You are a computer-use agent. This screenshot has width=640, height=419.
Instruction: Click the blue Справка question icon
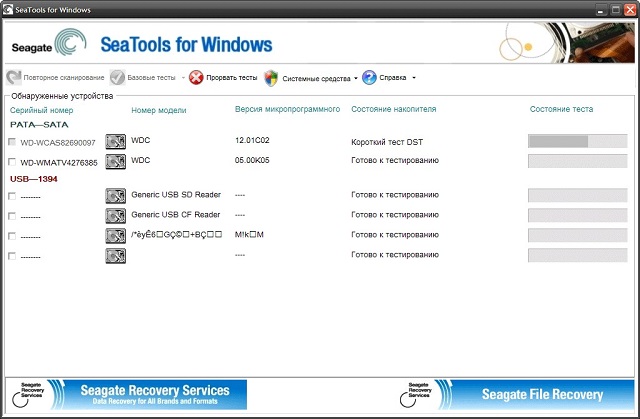[x=369, y=77]
